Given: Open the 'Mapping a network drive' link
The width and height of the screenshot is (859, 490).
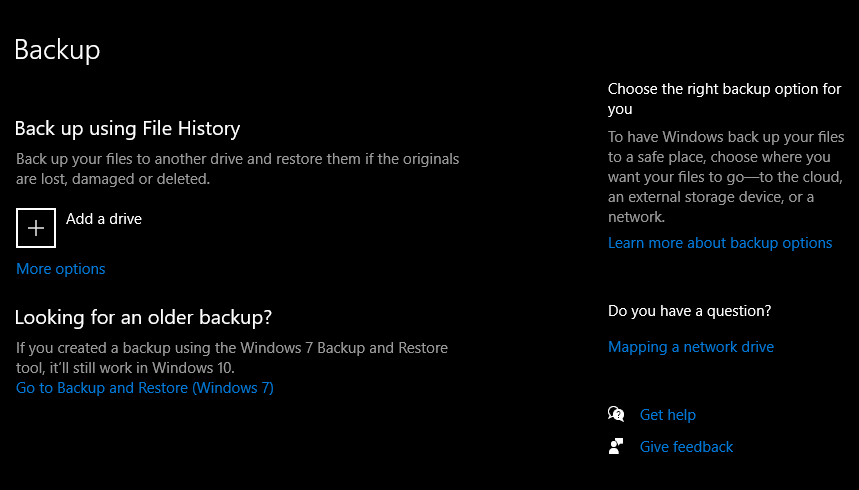Looking at the screenshot, I should point(691,347).
